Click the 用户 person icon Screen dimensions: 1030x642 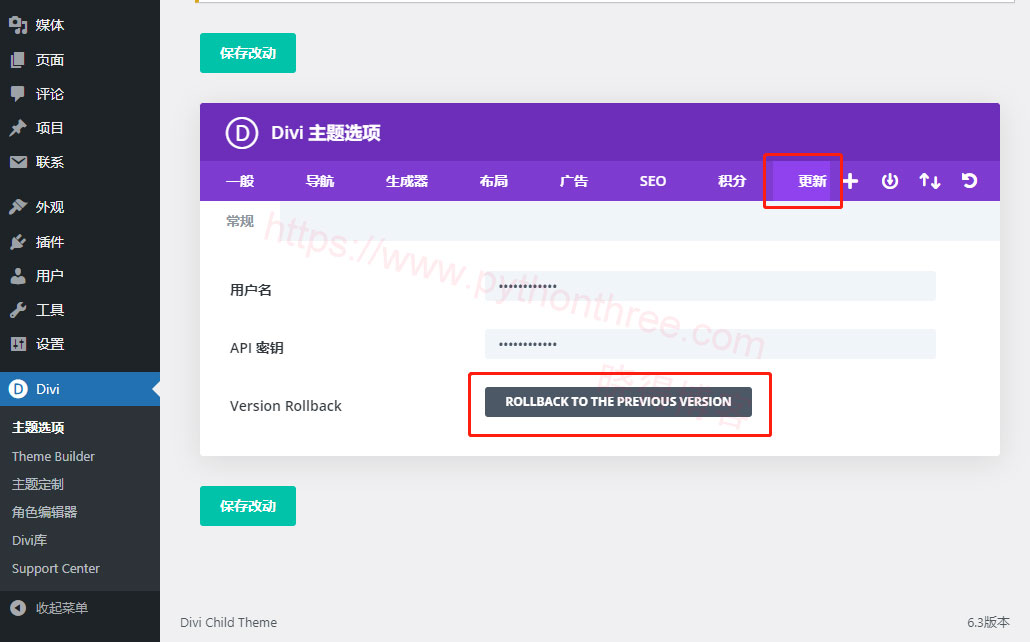point(18,276)
